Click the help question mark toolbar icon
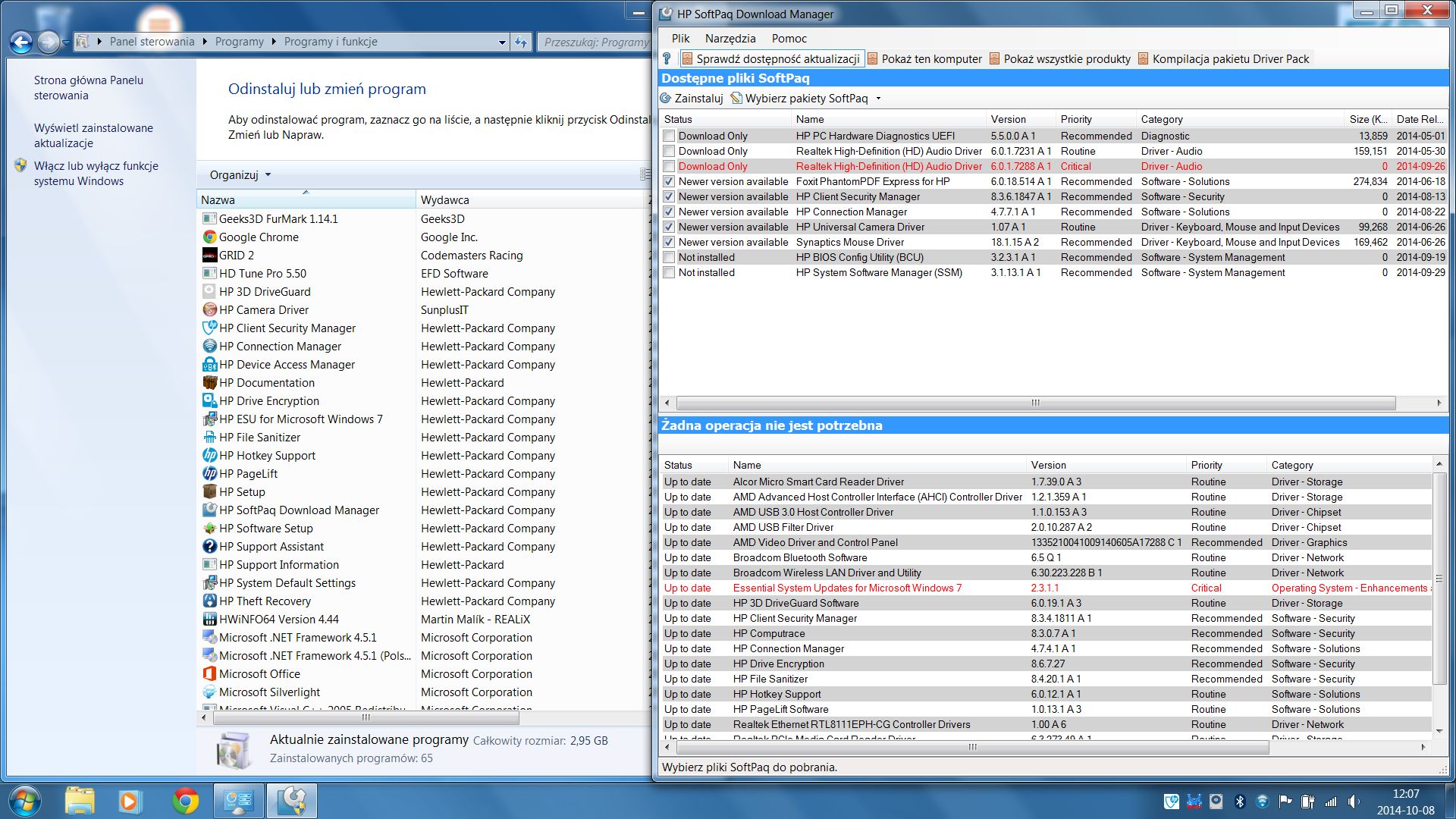The width and height of the screenshot is (1456, 819). point(667,58)
